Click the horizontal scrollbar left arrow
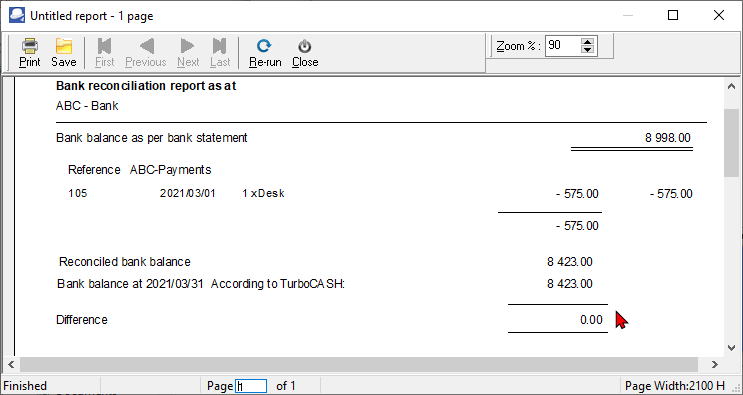This screenshot has height=395, width=743. [11, 364]
